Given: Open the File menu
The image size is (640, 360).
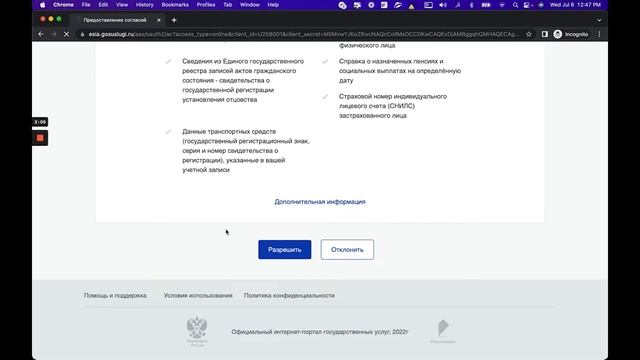Looking at the screenshot, I should click(86, 5).
